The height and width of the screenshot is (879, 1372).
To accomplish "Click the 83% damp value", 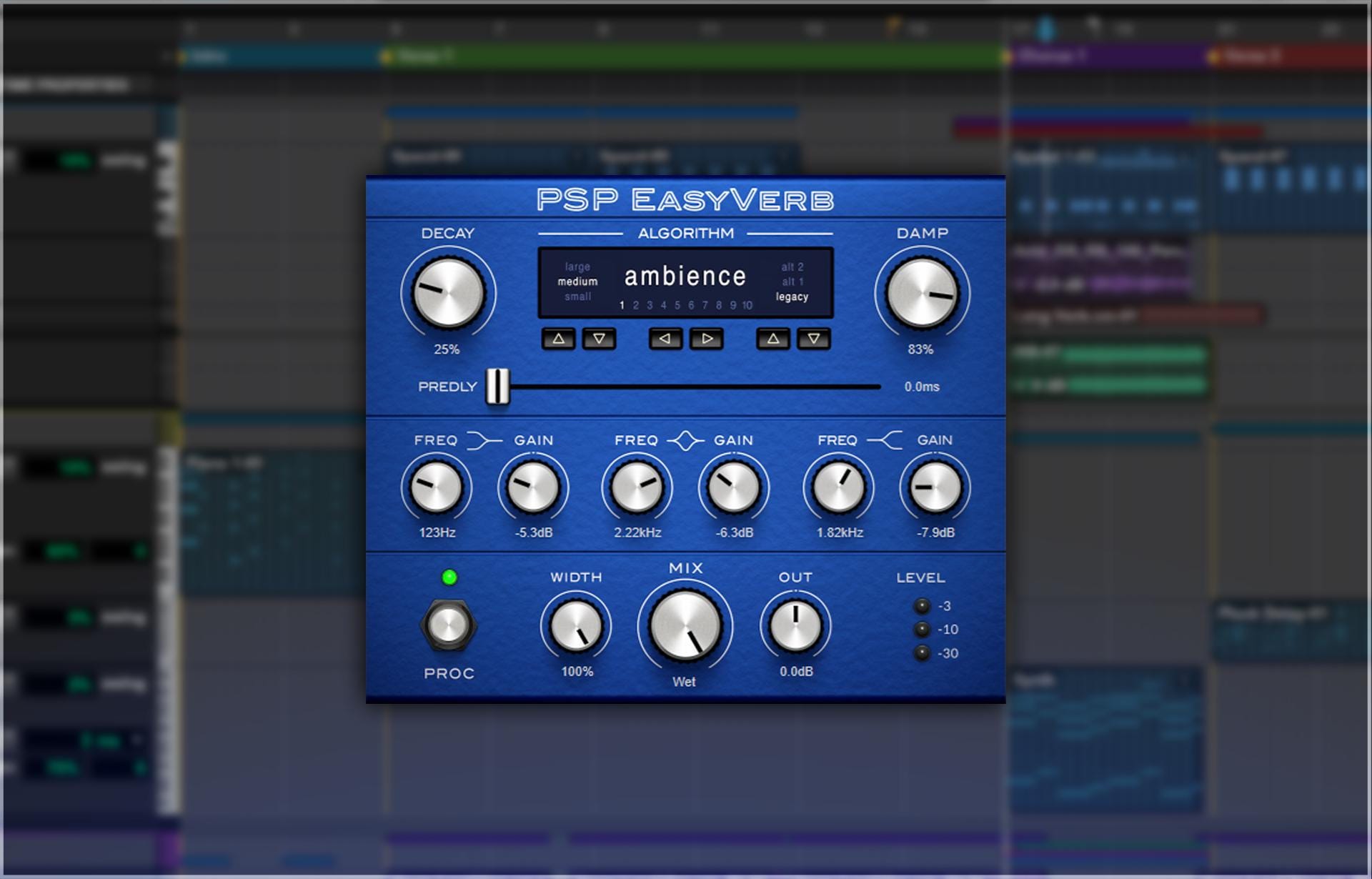I will coord(920,349).
